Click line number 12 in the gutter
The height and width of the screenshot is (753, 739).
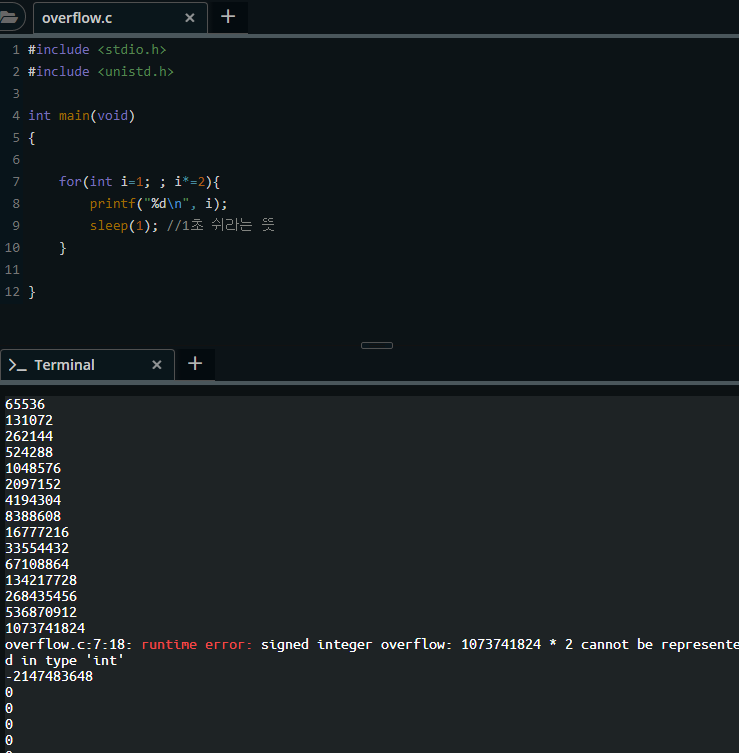click(12, 291)
